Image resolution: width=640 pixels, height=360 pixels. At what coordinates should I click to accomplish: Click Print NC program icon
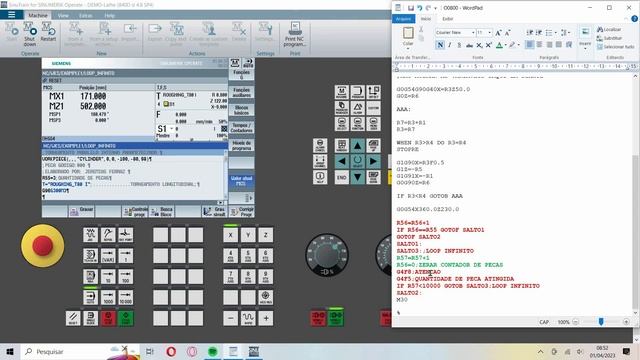294,34
